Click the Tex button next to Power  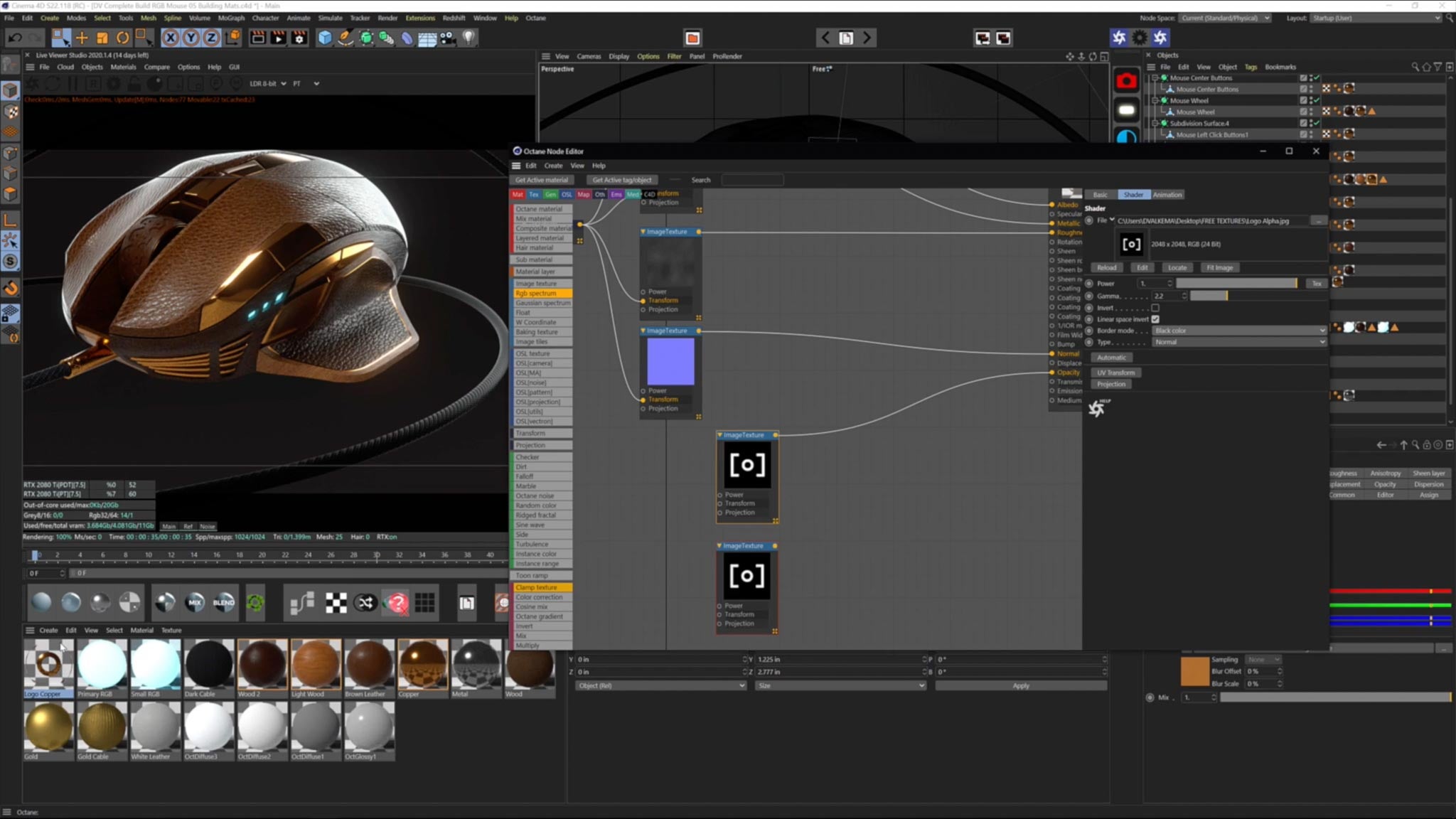(x=1316, y=283)
